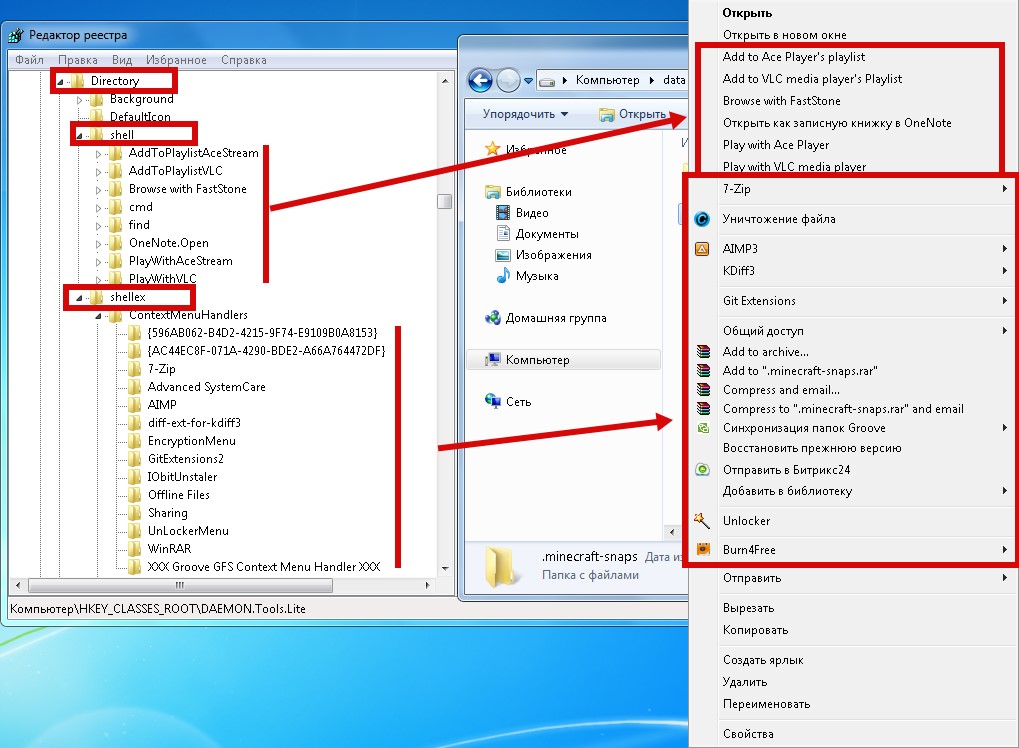Collapse the shellex registry key

pos(80,297)
